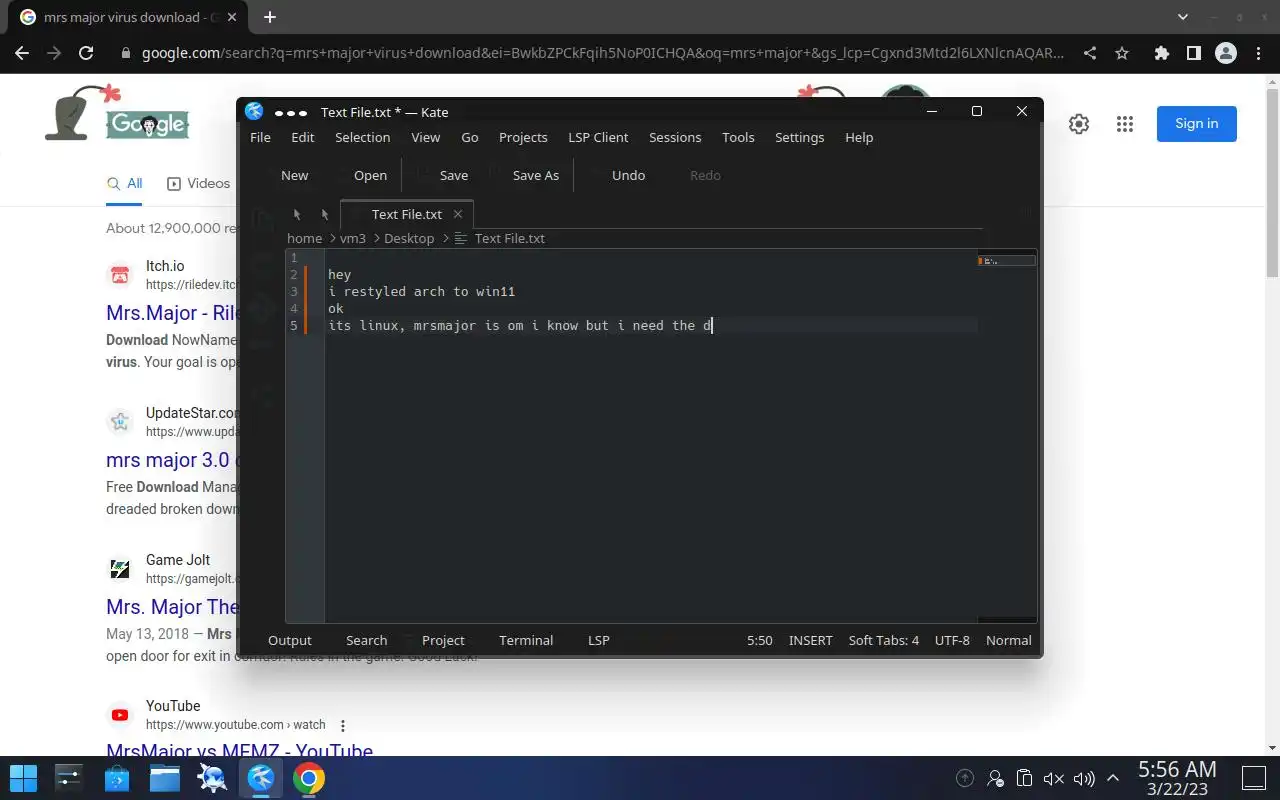Click Open in Kate toolbar
Image resolution: width=1280 pixels, height=800 pixels.
[370, 175]
